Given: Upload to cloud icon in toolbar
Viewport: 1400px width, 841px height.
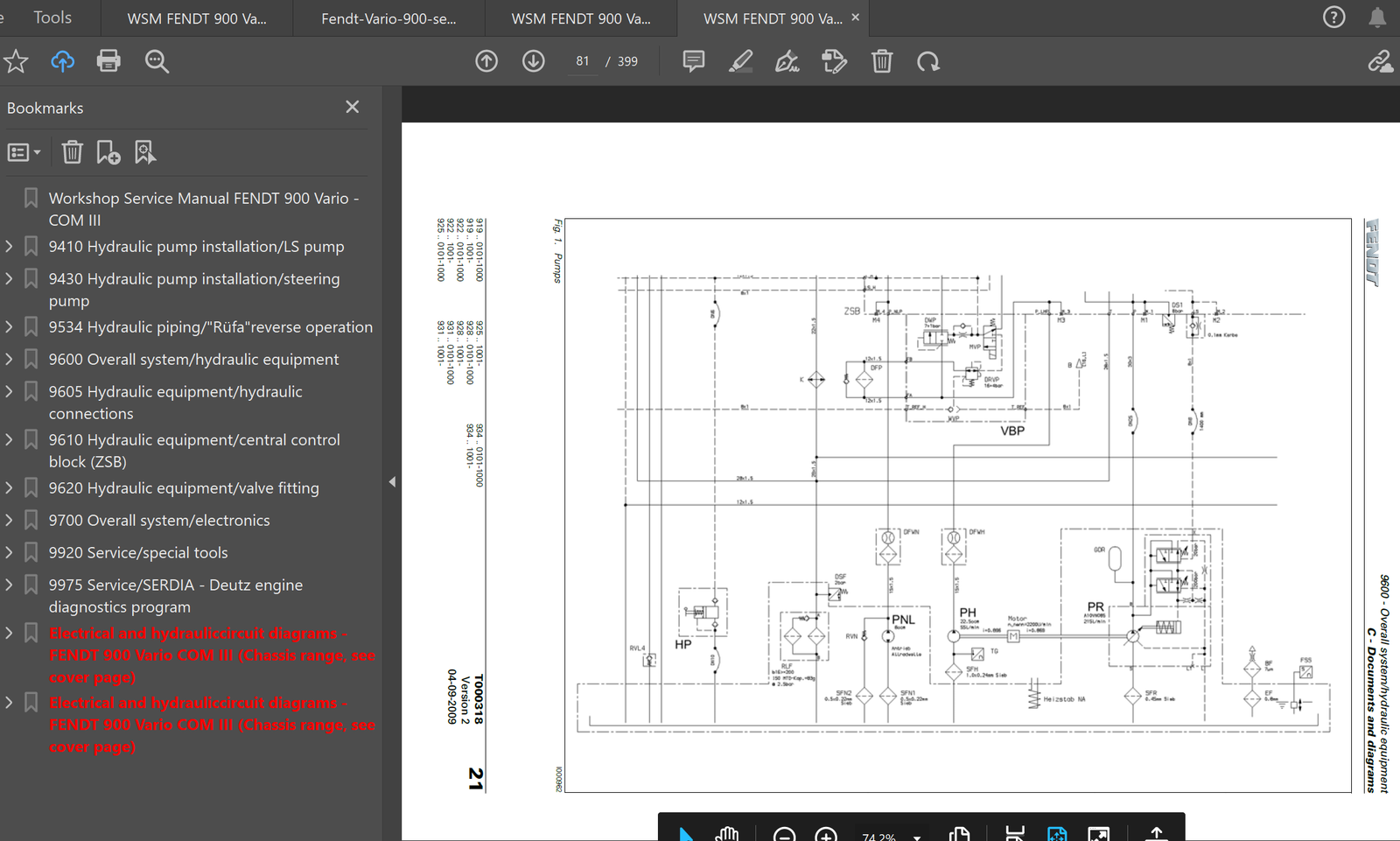Looking at the screenshot, I should (62, 61).
